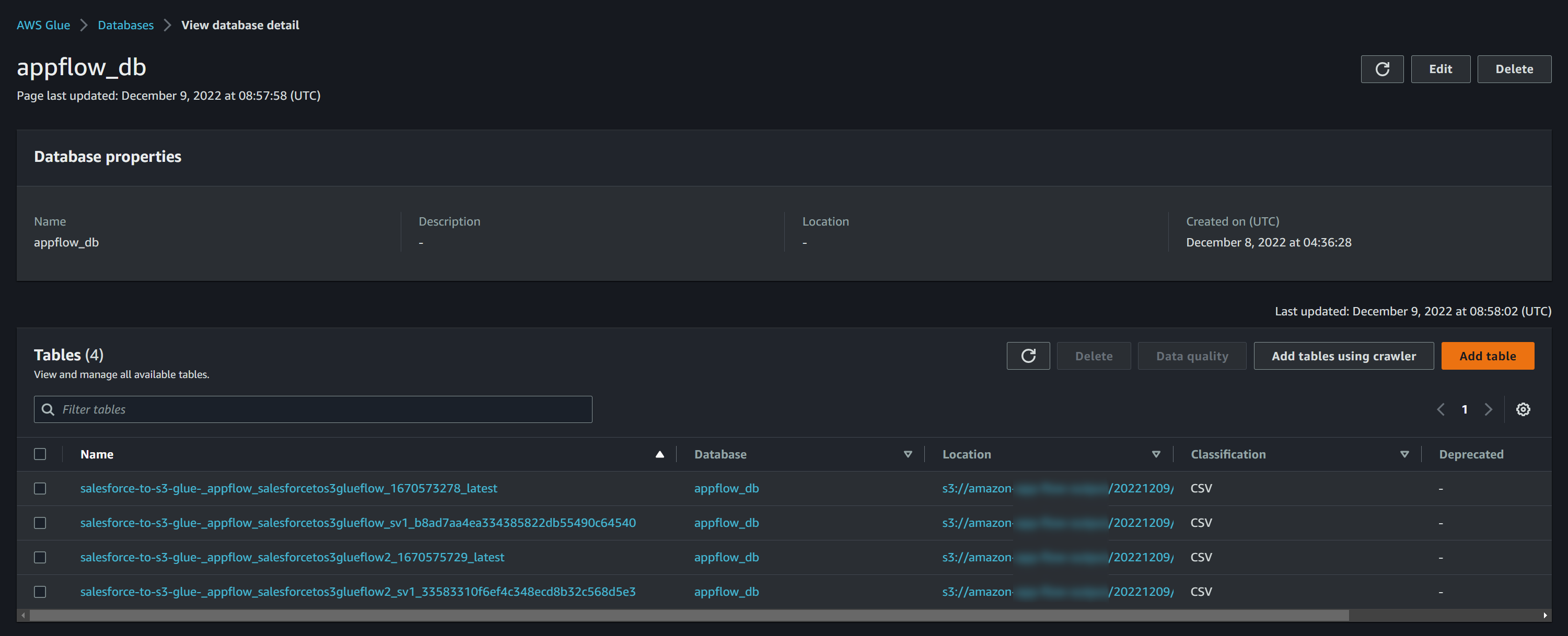Open Database column sort dropdown
1568x636 pixels.
[908, 454]
